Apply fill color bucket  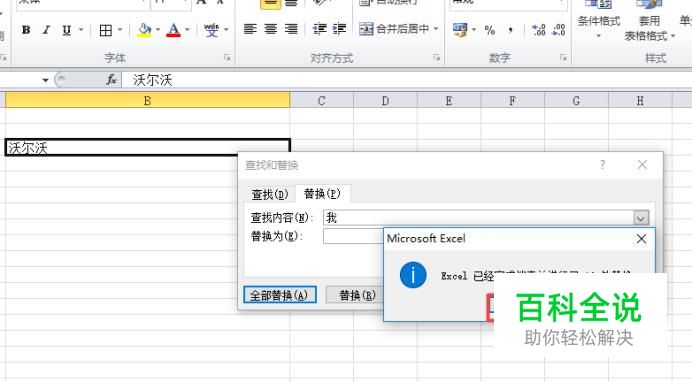point(144,30)
